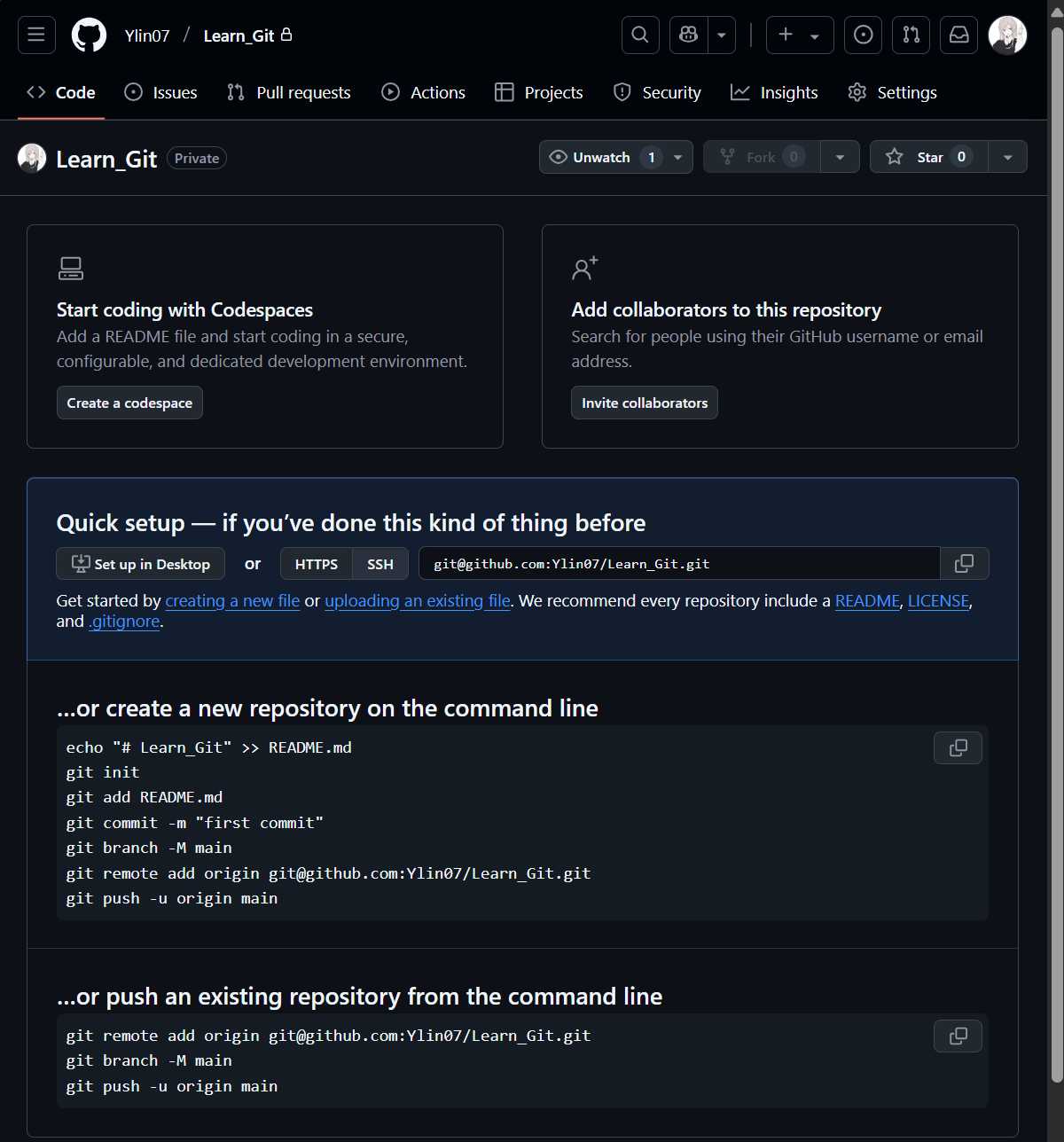Star the repository
This screenshot has width=1064, height=1142.
928,157
